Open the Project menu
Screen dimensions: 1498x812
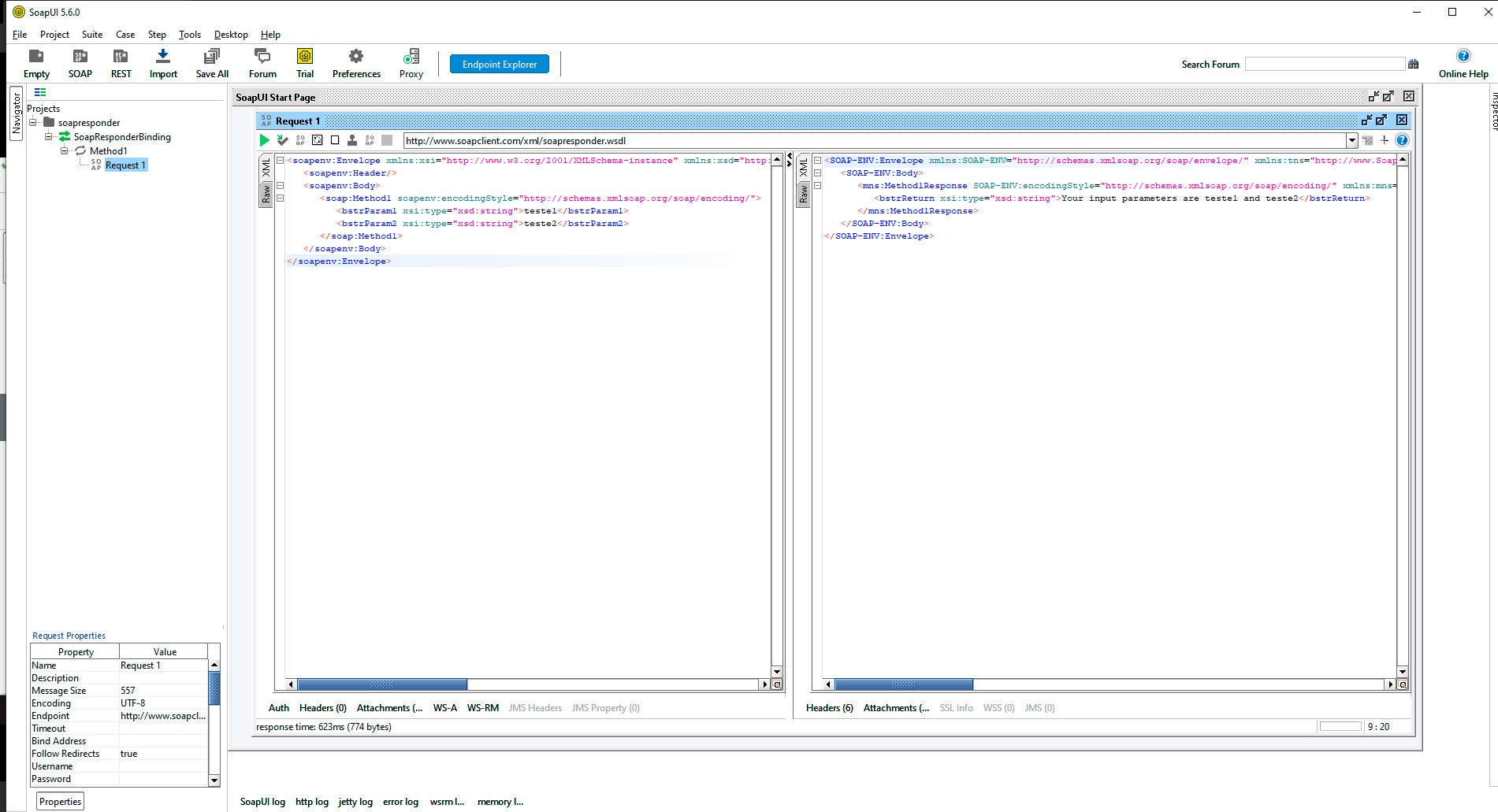pyautogui.click(x=54, y=35)
